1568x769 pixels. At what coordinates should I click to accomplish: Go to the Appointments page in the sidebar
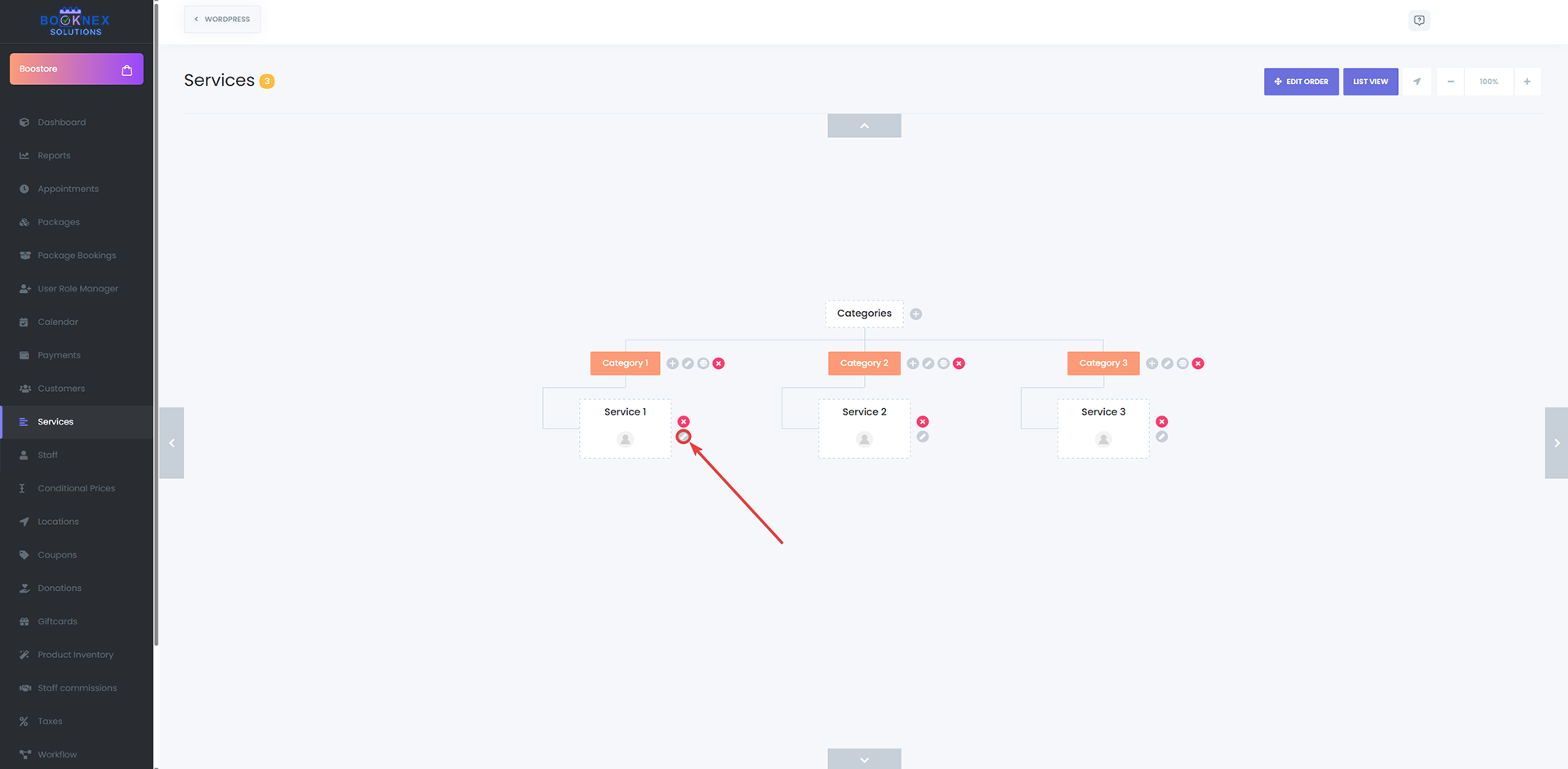pos(68,189)
